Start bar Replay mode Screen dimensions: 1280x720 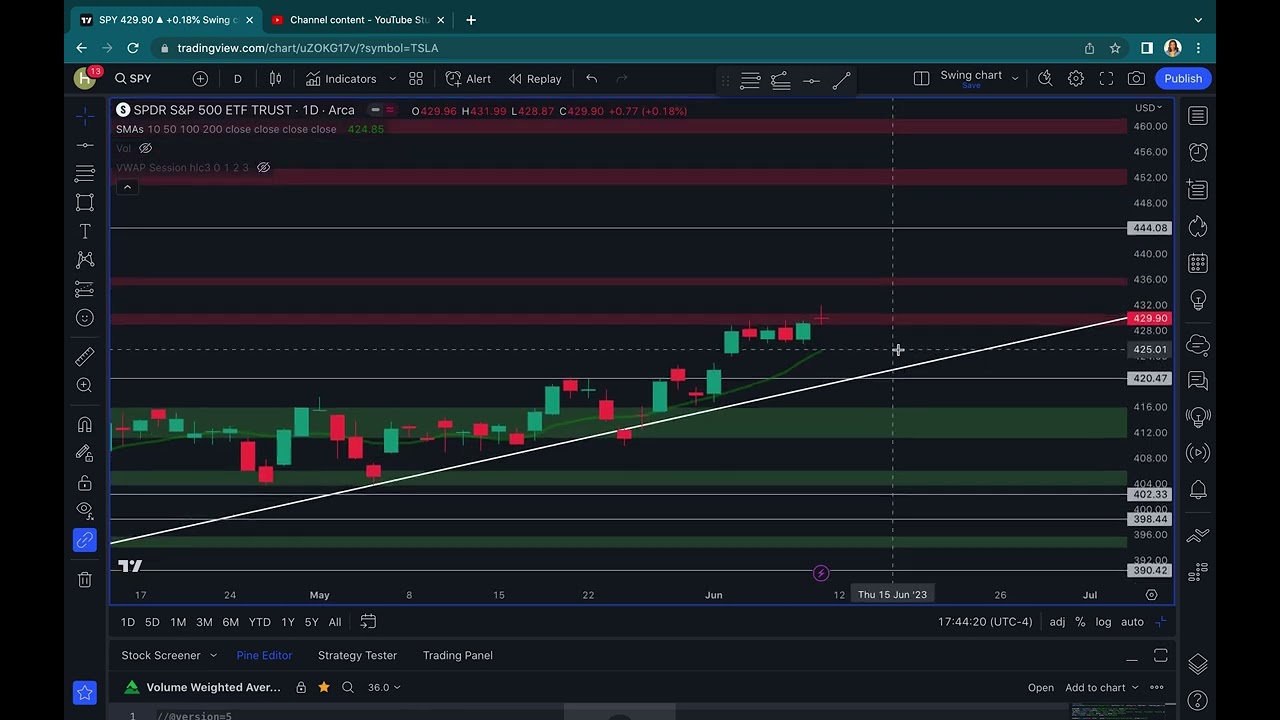[x=535, y=79]
